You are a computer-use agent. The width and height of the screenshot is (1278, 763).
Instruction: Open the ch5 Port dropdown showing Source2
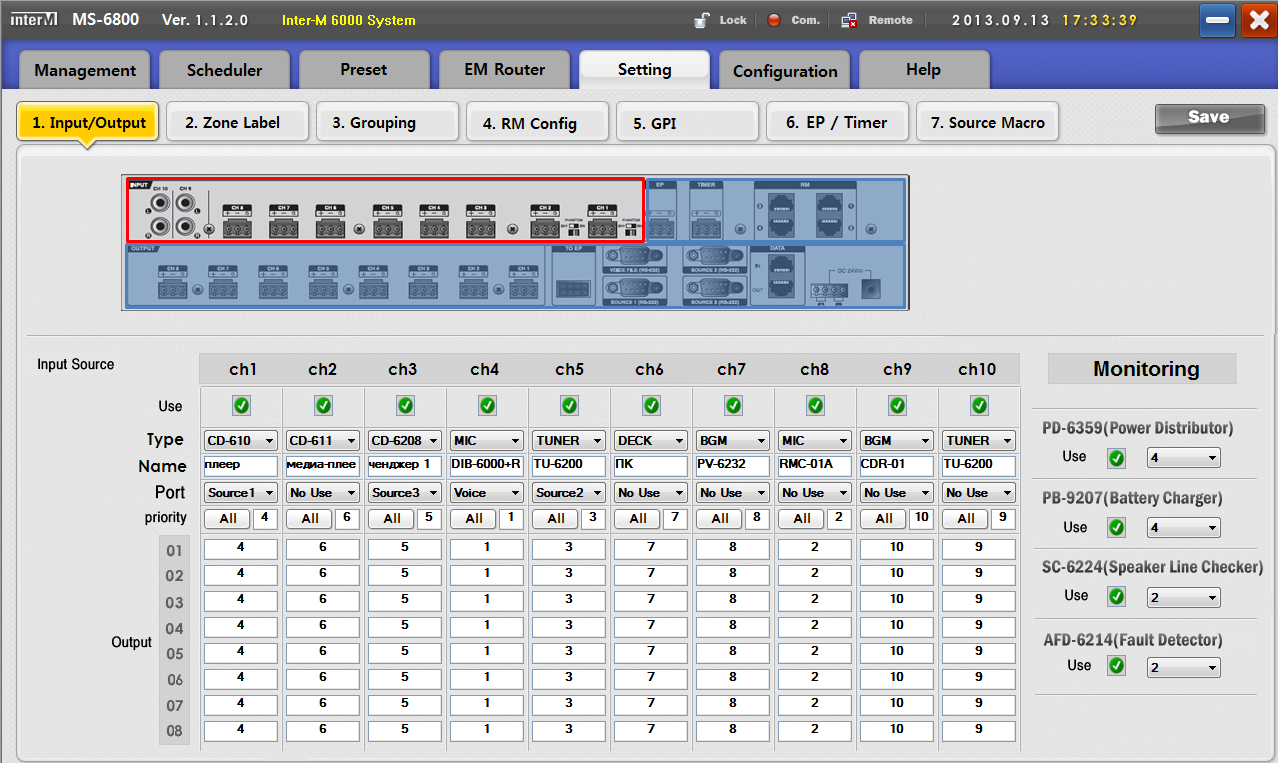[569, 493]
